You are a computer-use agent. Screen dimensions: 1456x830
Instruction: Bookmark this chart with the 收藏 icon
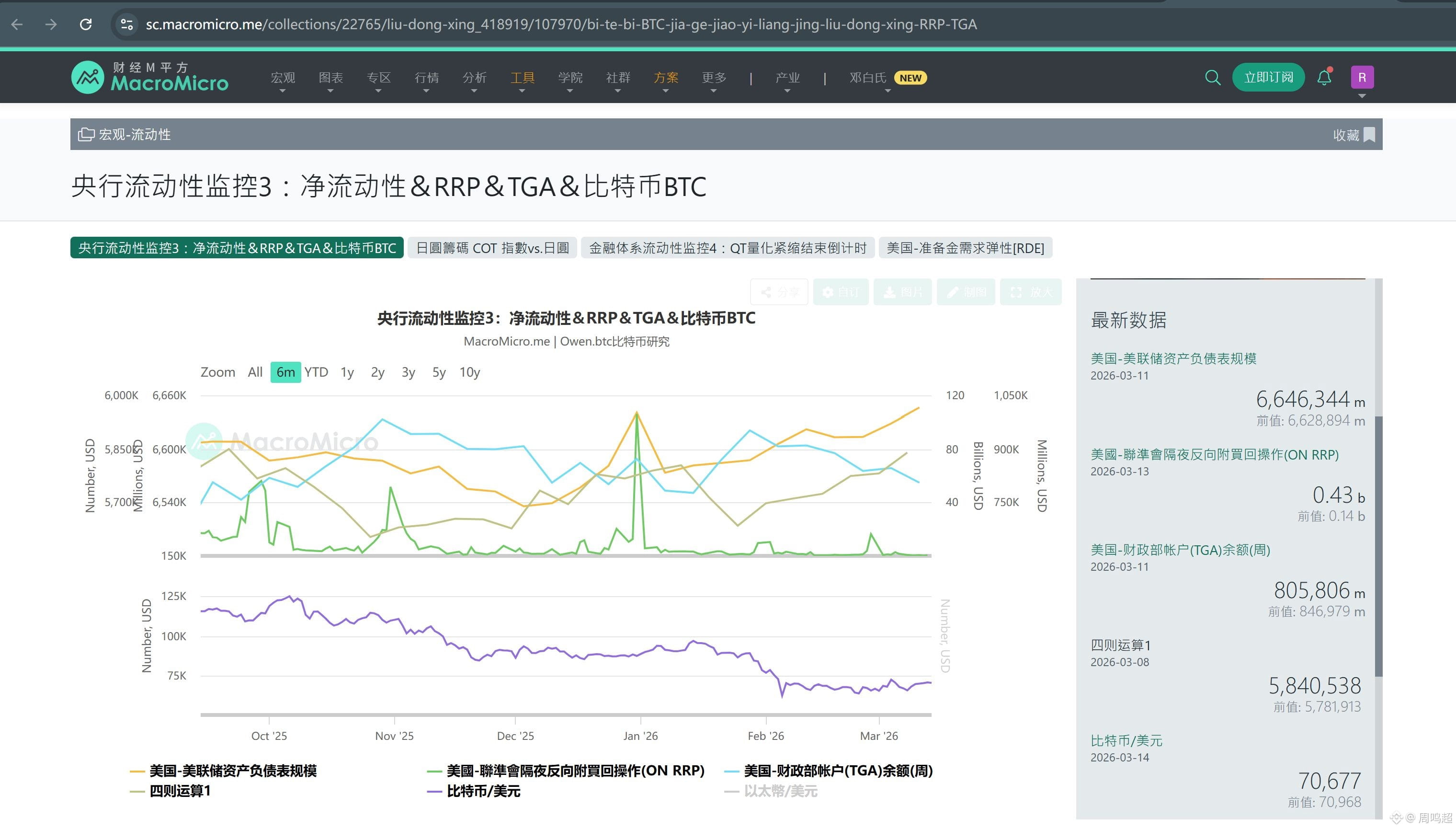point(1369,135)
